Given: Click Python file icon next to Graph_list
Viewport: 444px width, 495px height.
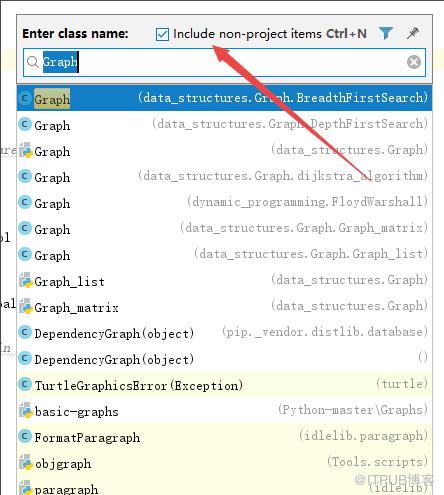Looking at the screenshot, I should 26,281.
